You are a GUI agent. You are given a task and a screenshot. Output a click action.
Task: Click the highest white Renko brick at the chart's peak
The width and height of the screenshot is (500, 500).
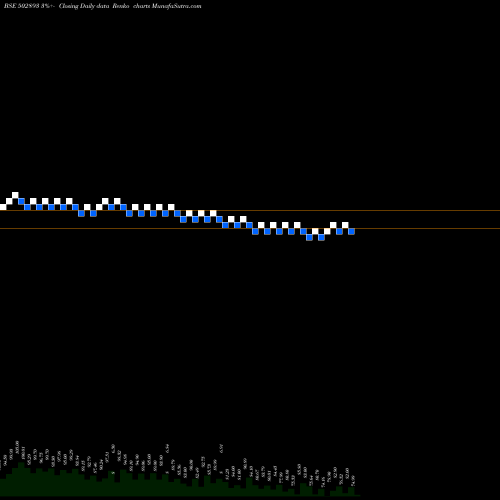coord(15,195)
